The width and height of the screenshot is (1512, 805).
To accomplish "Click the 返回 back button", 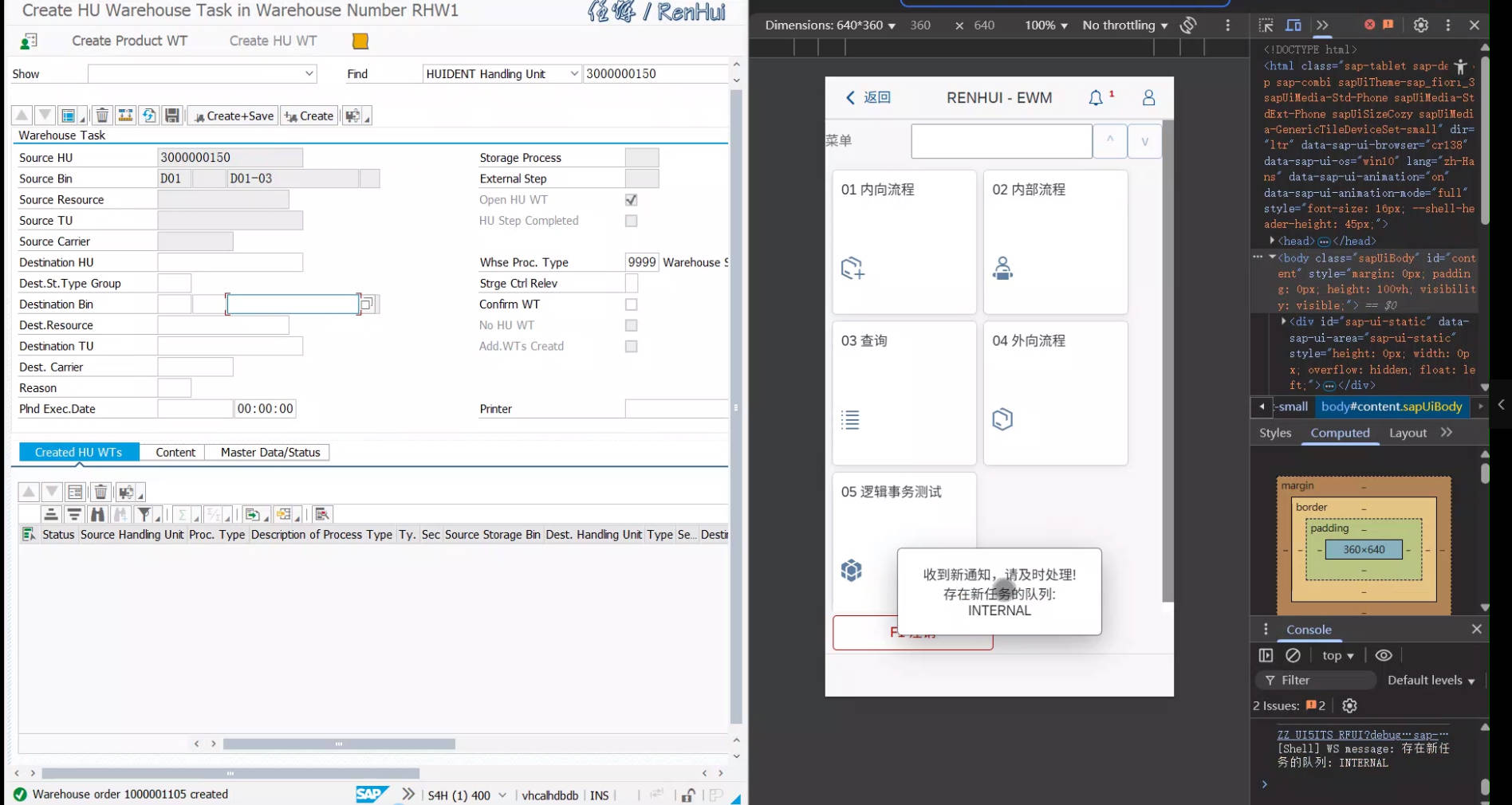I will pos(868,97).
